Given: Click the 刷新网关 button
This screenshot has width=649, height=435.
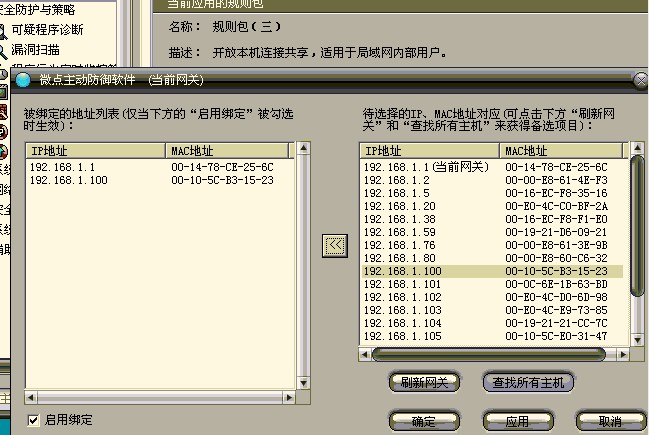Looking at the screenshot, I should pyautogui.click(x=424, y=382).
